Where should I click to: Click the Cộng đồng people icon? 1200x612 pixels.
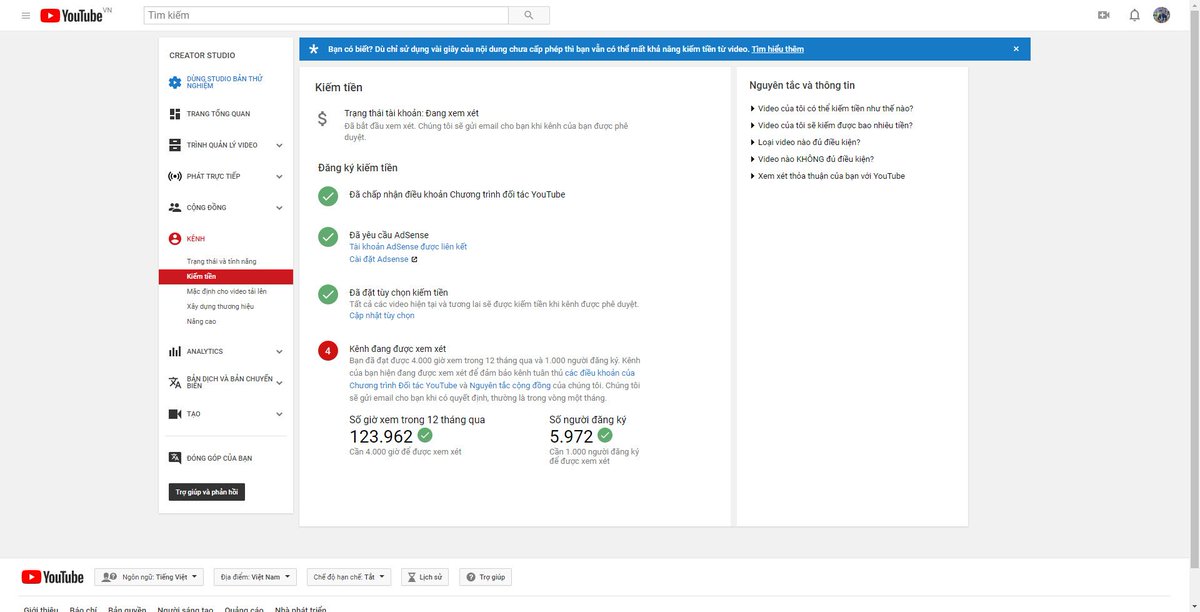(x=175, y=207)
